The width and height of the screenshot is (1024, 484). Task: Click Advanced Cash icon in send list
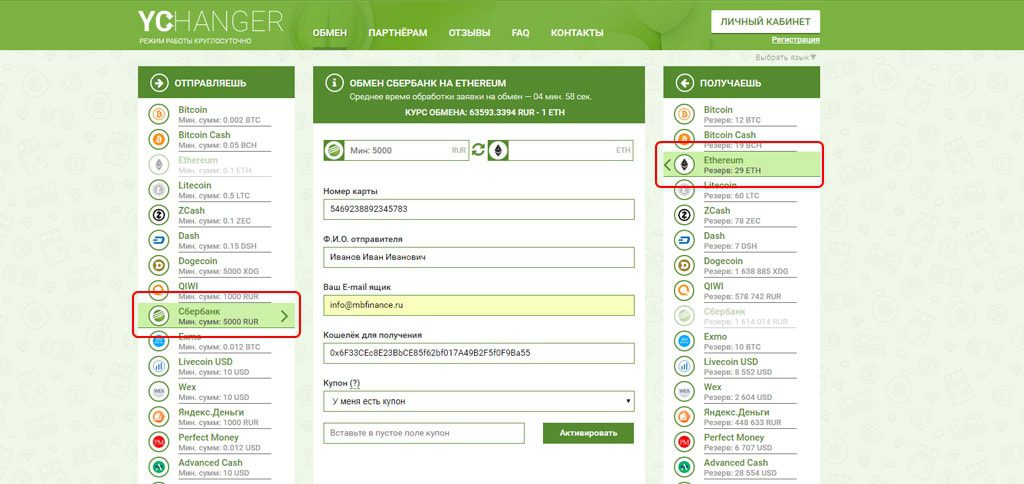pyautogui.click(x=158, y=467)
